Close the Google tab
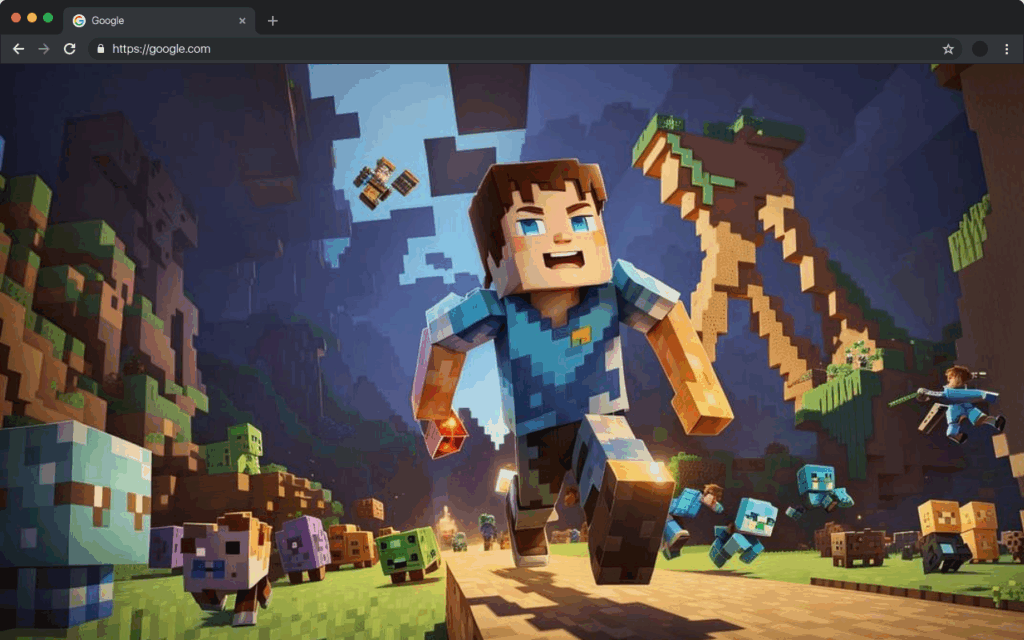 [242, 20]
